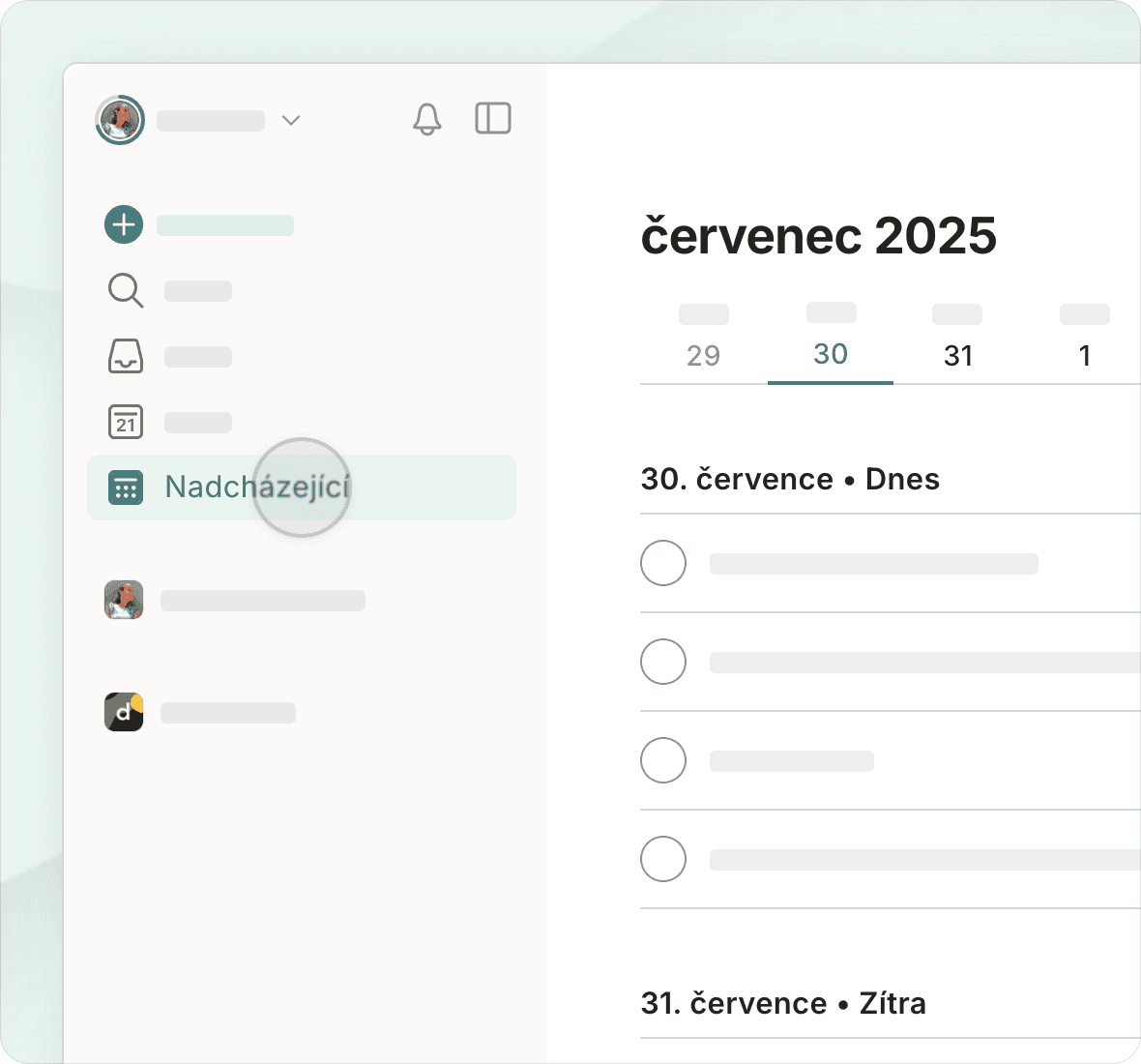Click the profile avatar at top left
The image size is (1141, 1064).
click(x=120, y=120)
